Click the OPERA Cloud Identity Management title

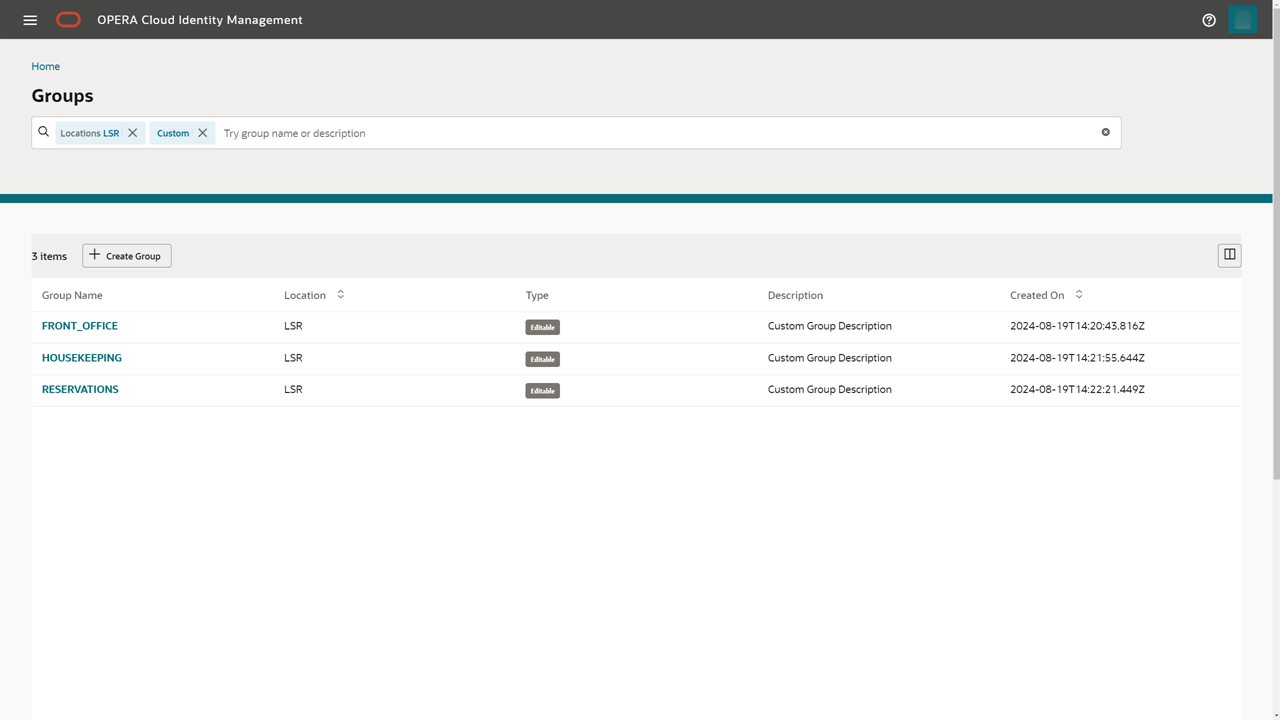pyautogui.click(x=200, y=20)
